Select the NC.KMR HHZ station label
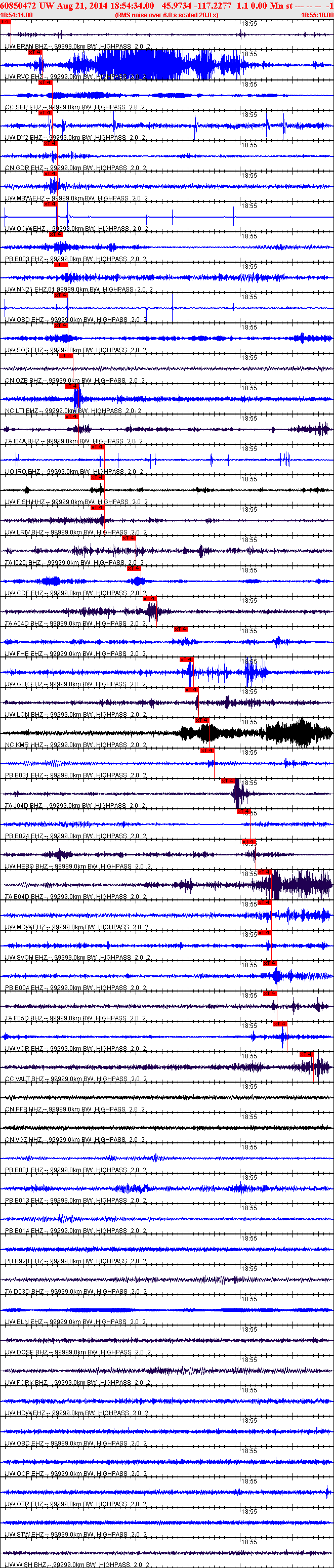Image resolution: width=334 pixels, height=1568 pixels. click(75, 745)
